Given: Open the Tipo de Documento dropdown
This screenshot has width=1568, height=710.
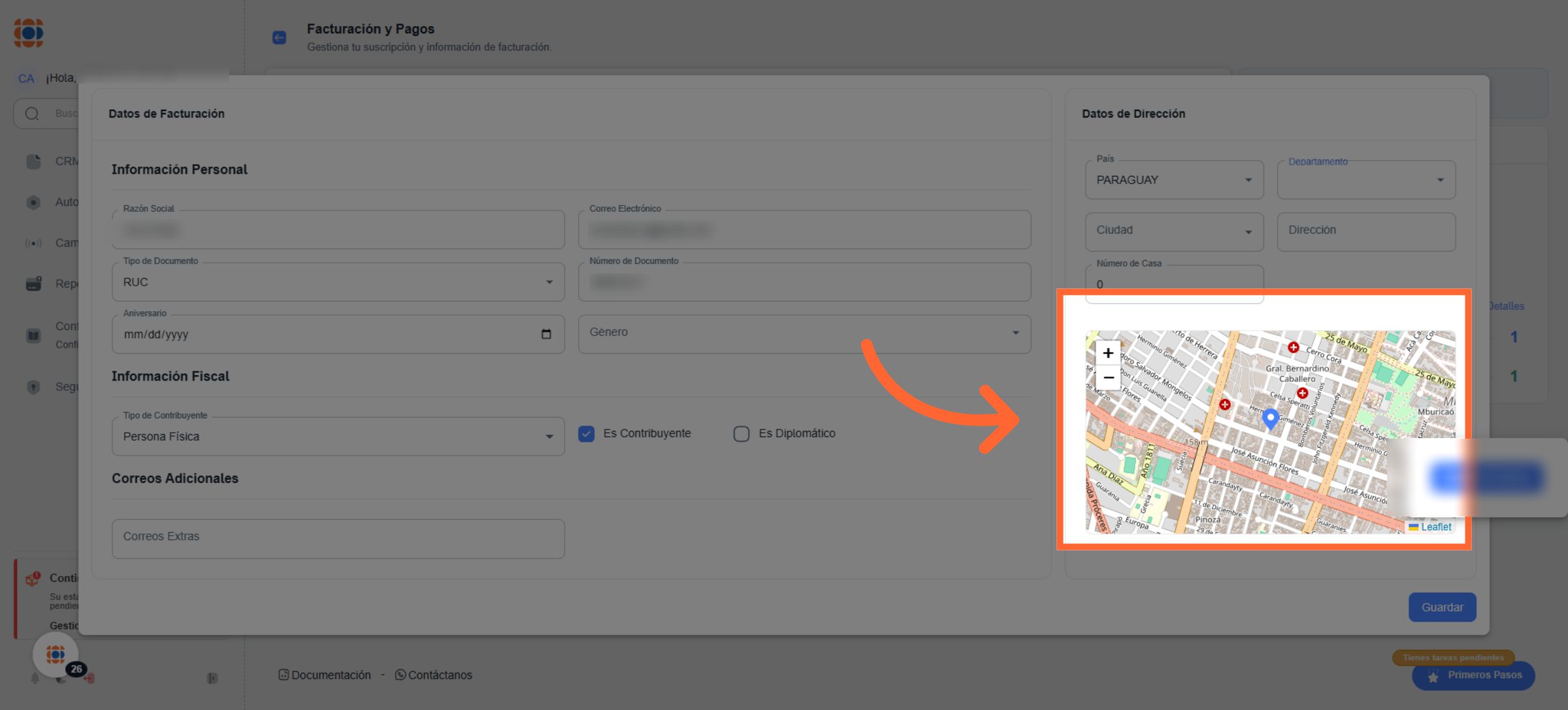Looking at the screenshot, I should point(338,282).
